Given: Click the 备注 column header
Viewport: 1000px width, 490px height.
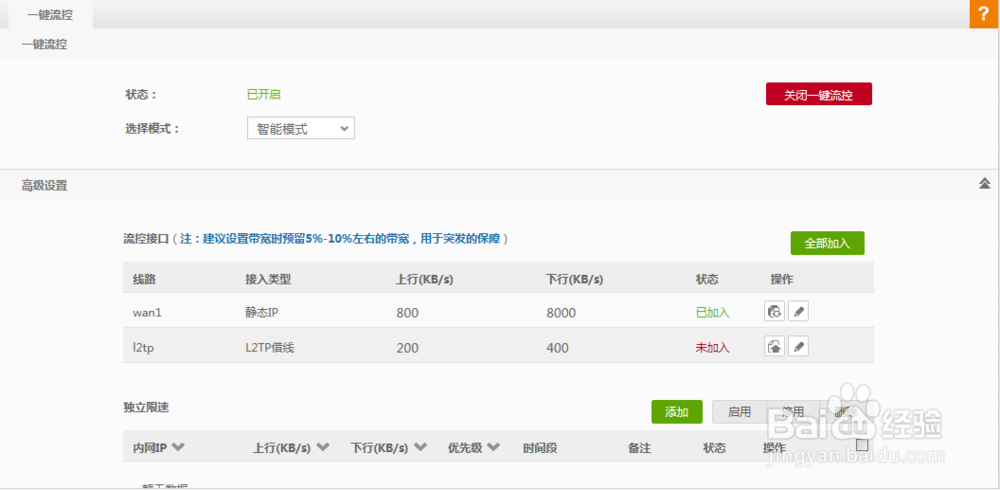Looking at the screenshot, I should (x=639, y=448).
